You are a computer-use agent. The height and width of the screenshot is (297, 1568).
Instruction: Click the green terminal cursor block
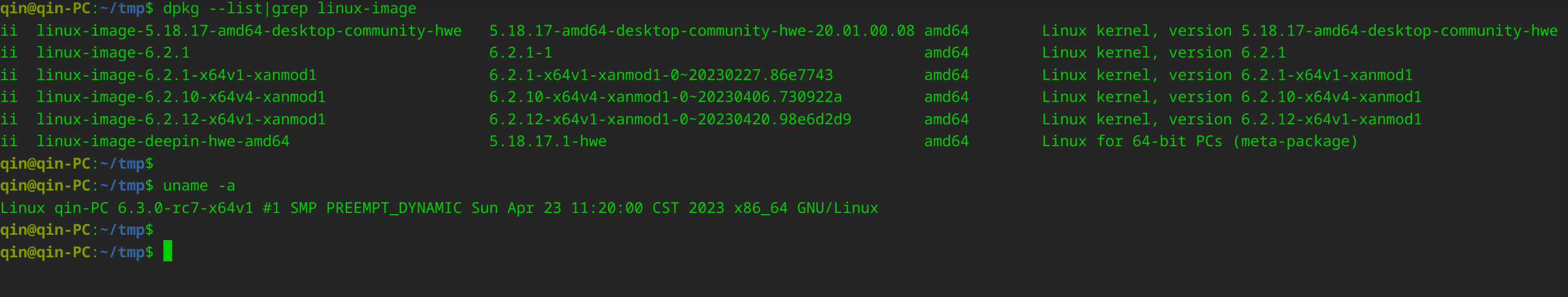point(167,252)
